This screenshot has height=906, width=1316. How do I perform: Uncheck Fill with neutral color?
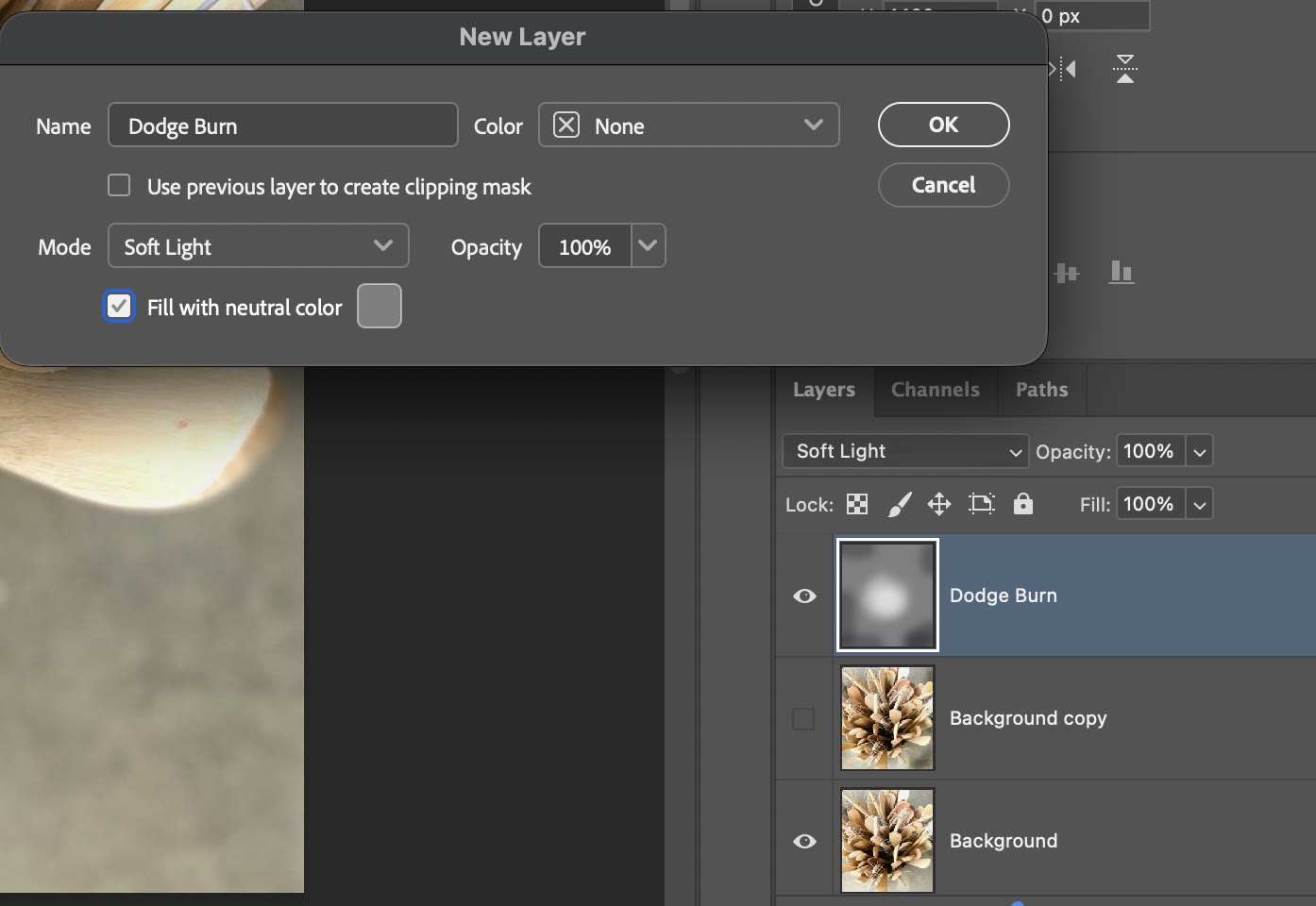[x=119, y=306]
